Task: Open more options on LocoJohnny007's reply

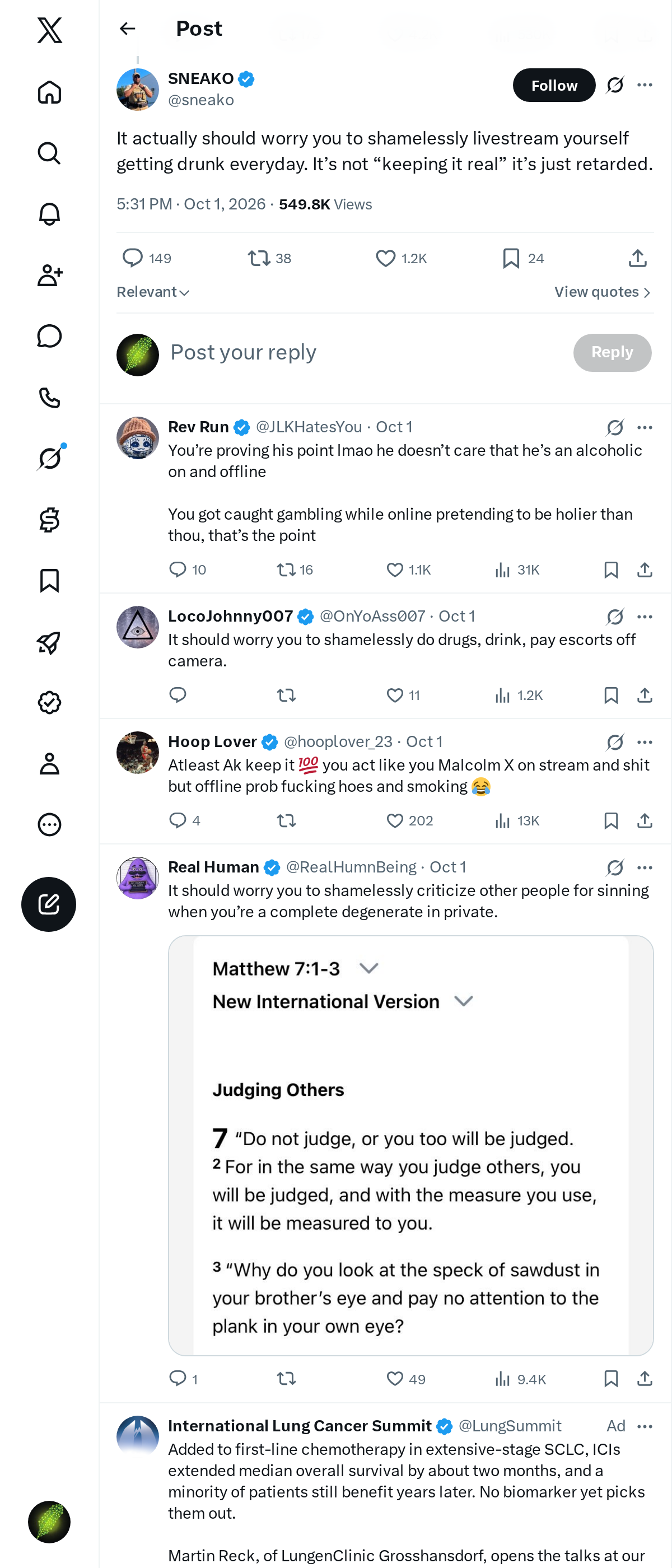Action: tap(645, 617)
